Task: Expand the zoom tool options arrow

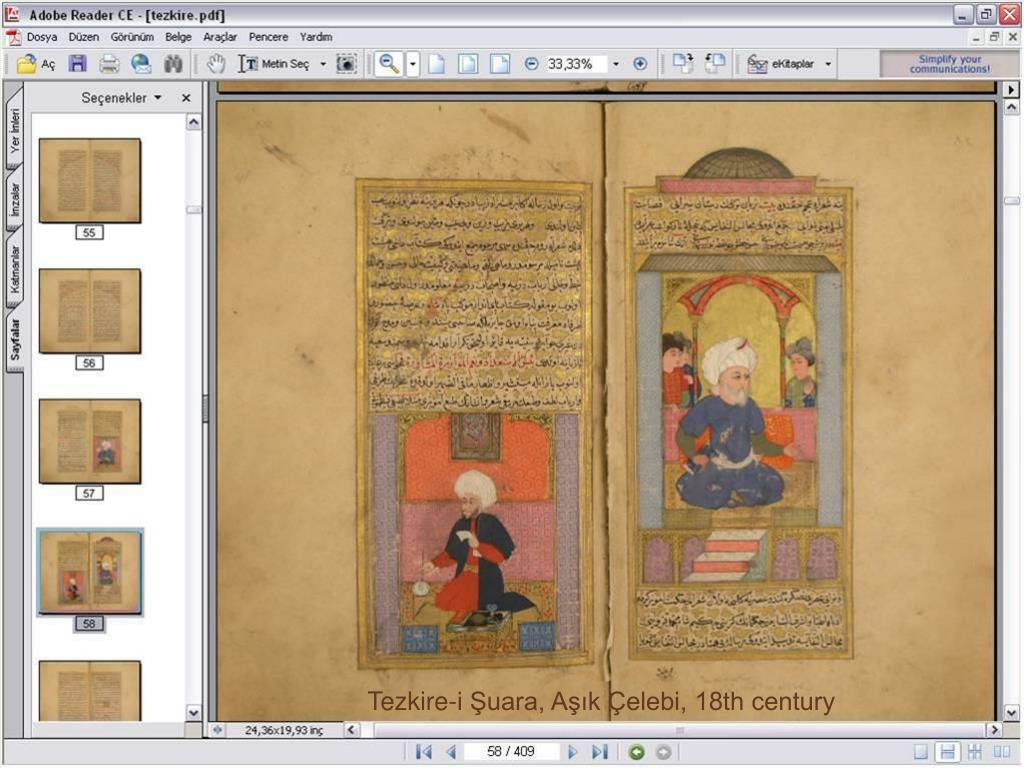Action: pyautogui.click(x=413, y=64)
